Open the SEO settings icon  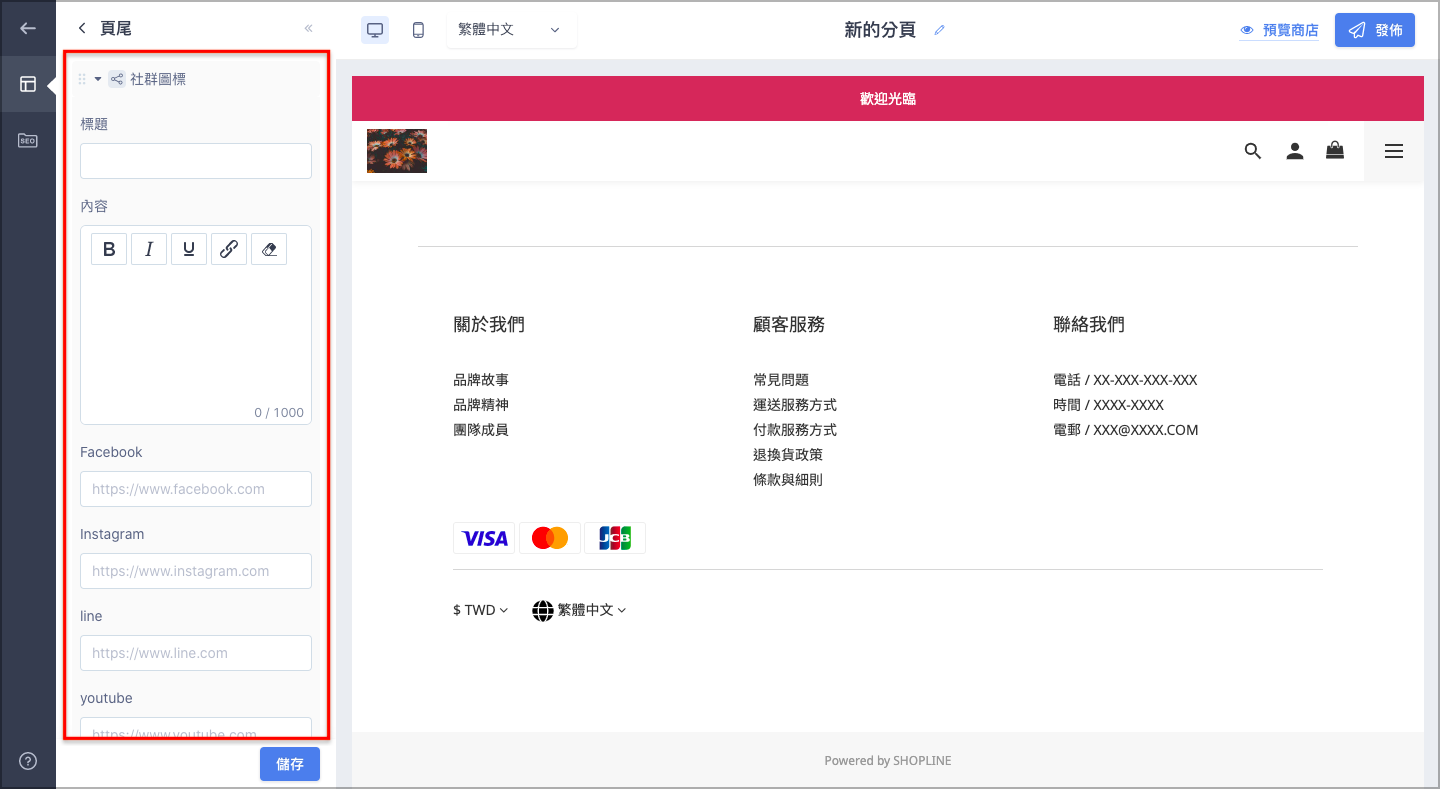28,141
